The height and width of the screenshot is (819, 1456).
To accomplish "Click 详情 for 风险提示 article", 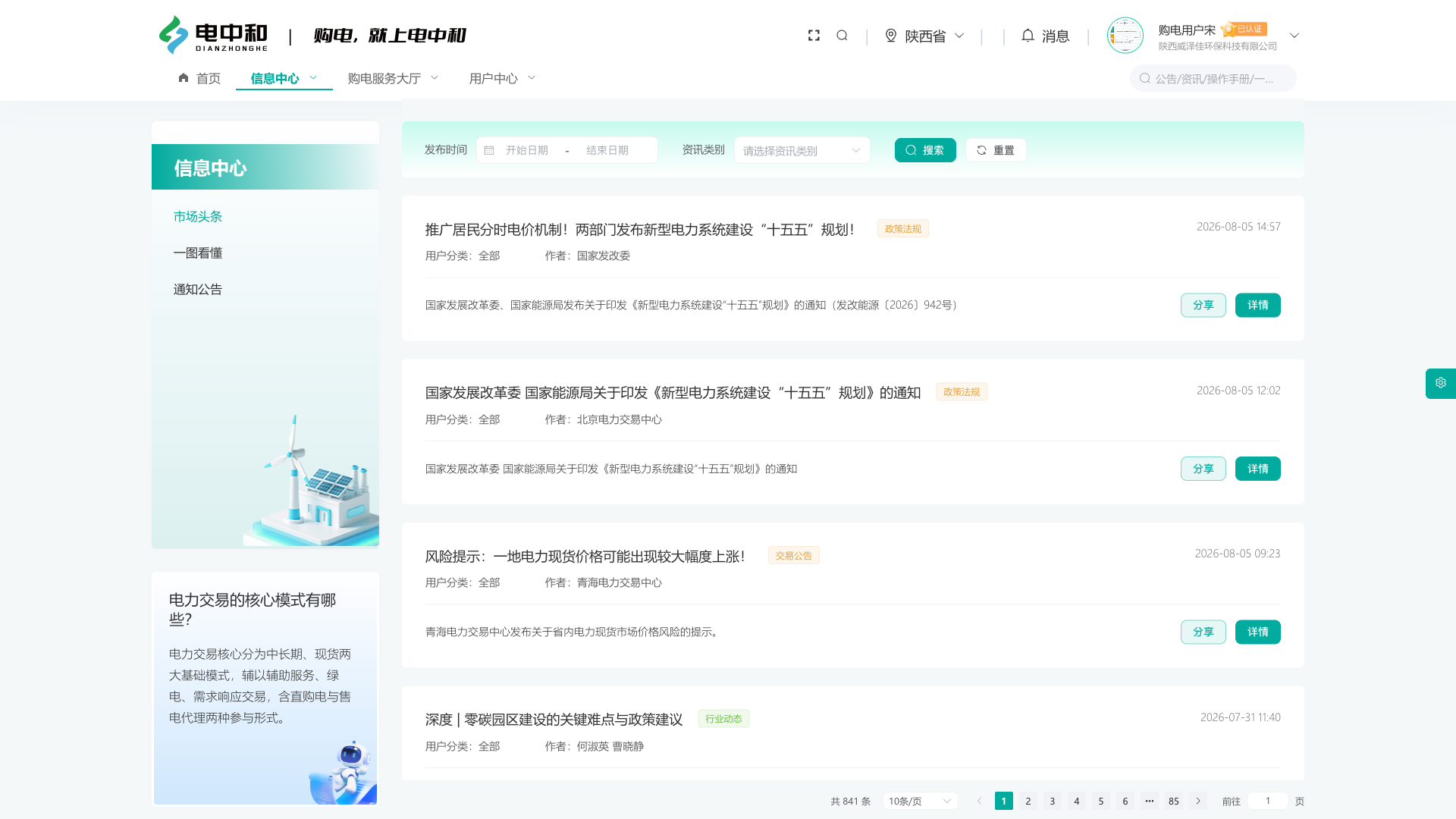I will point(1258,632).
